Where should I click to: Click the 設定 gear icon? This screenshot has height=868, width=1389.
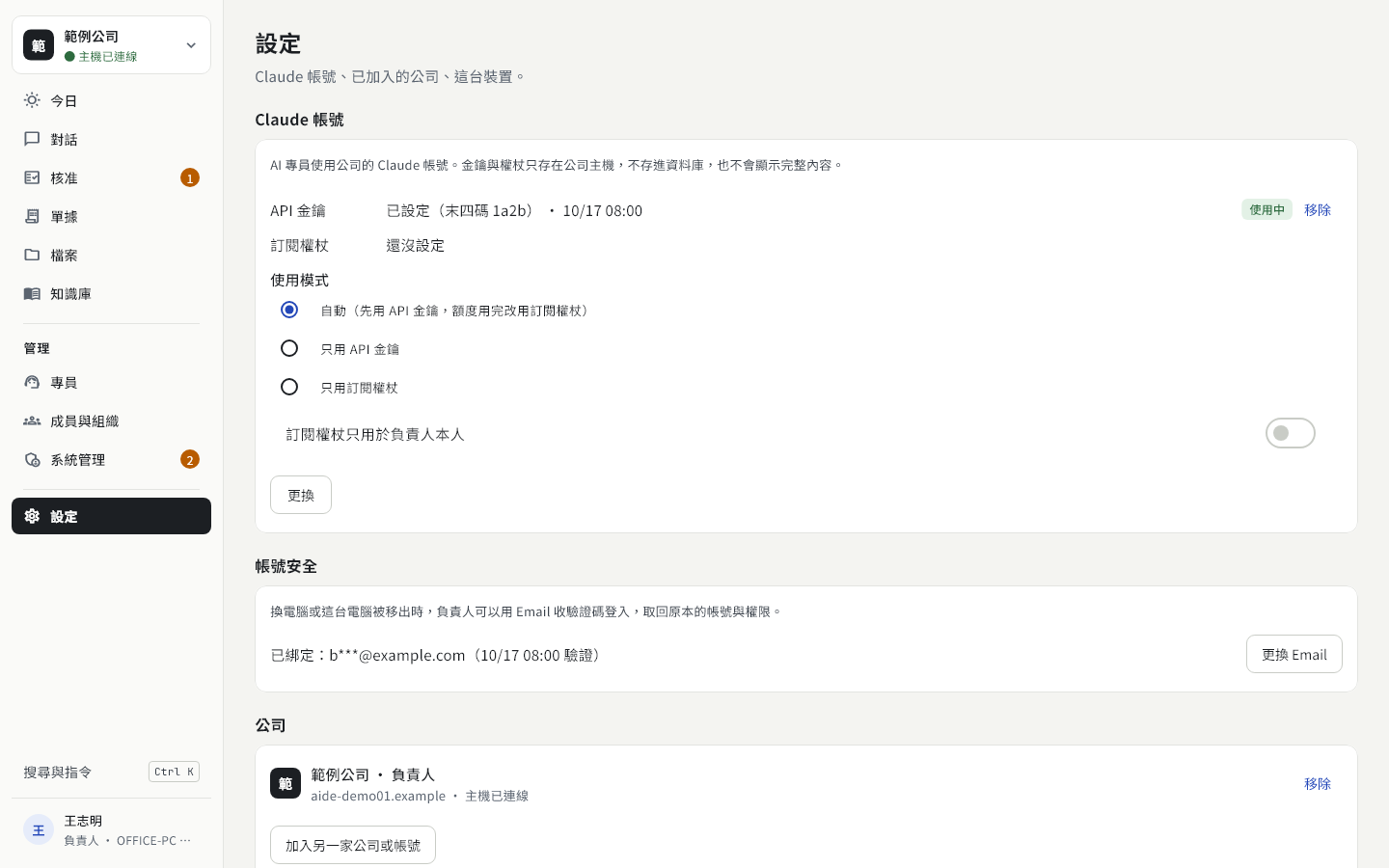32,516
